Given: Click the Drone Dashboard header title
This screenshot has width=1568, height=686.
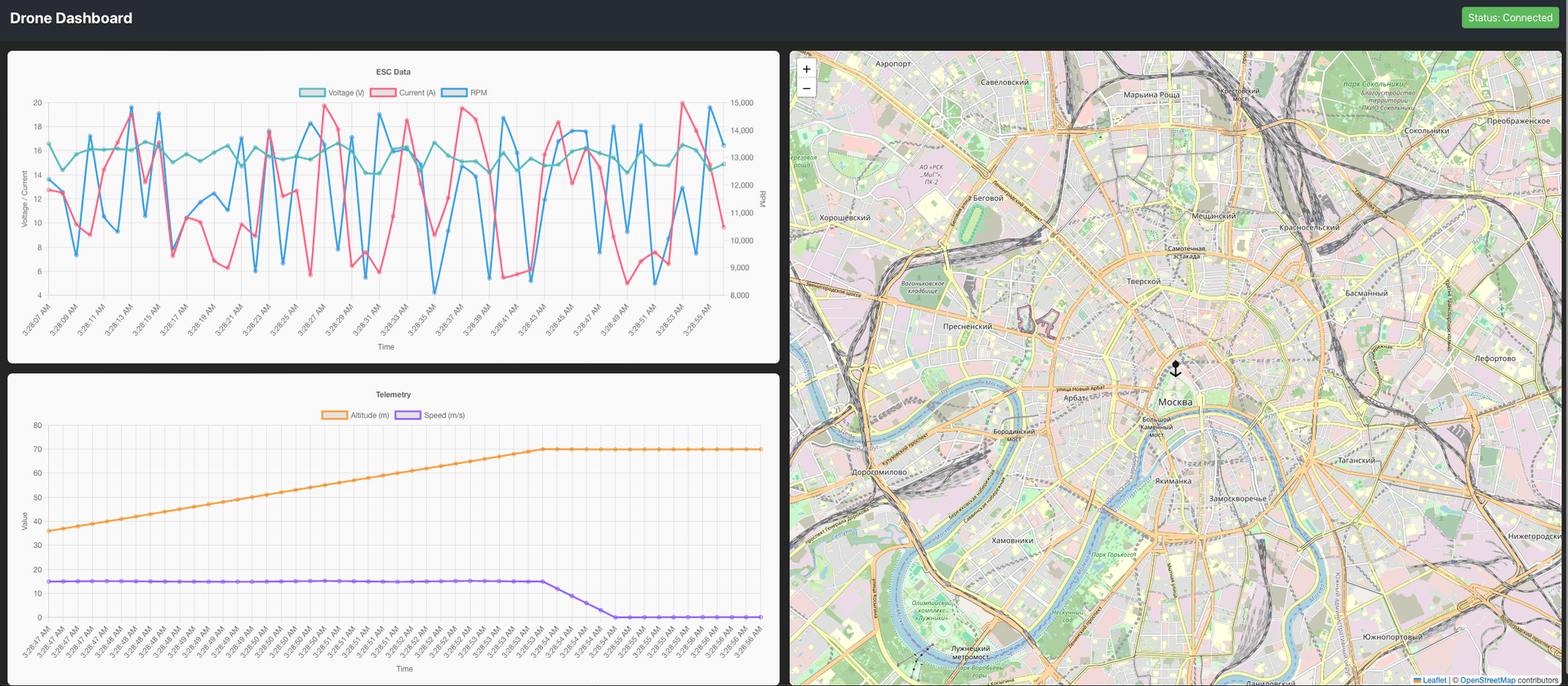Looking at the screenshot, I should coord(71,18).
